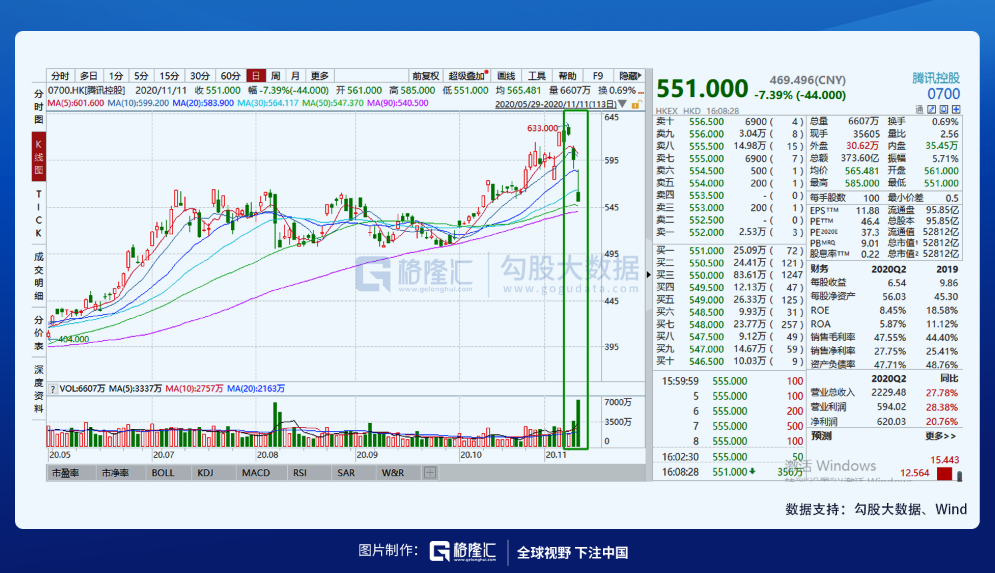Image resolution: width=995 pixels, height=573 pixels.
Task: Click the red swatch beside 12.564
Action: [x=944, y=473]
